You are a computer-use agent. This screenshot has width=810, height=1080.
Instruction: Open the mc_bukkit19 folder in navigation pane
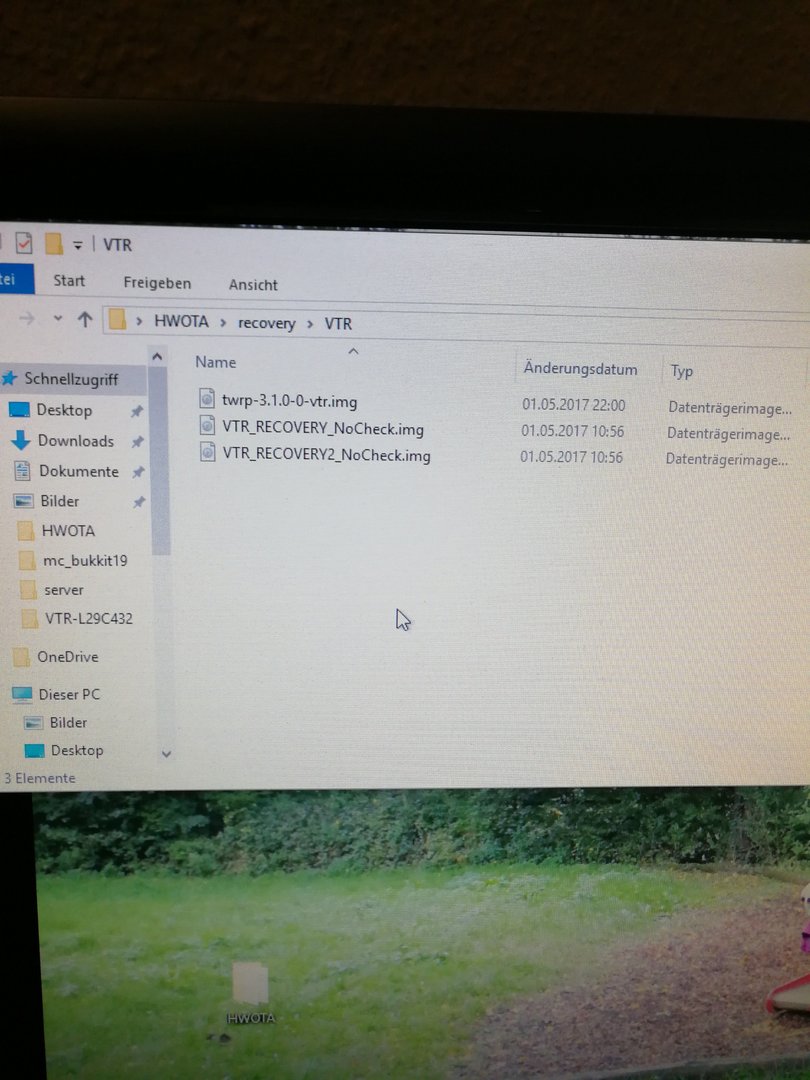click(x=85, y=561)
